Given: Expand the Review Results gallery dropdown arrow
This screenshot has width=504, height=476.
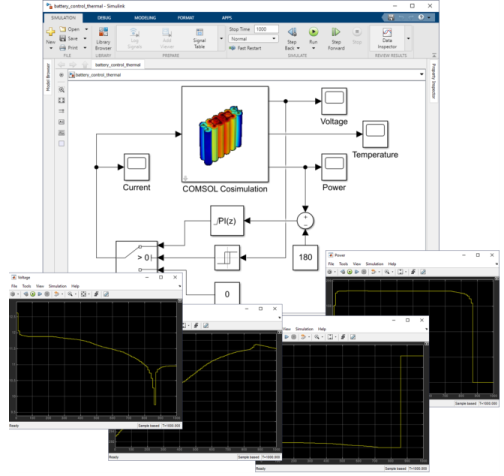Looking at the screenshot, I should coord(408,39).
